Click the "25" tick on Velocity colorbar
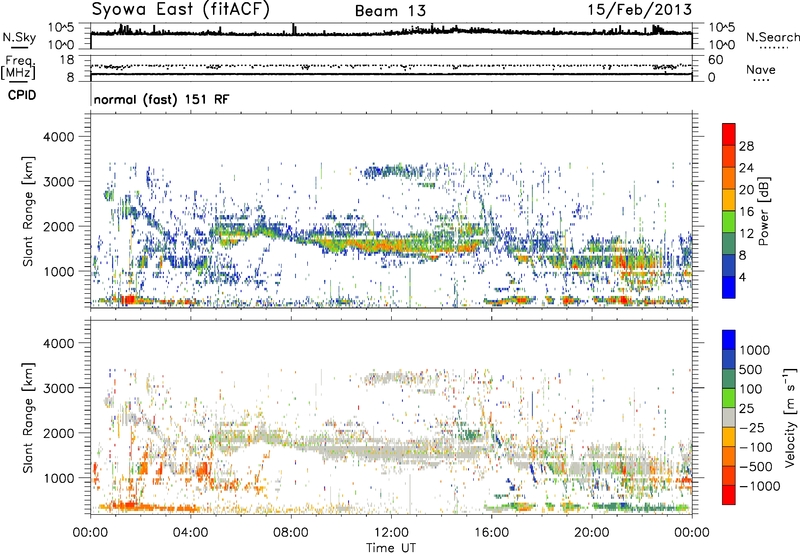 (746, 408)
